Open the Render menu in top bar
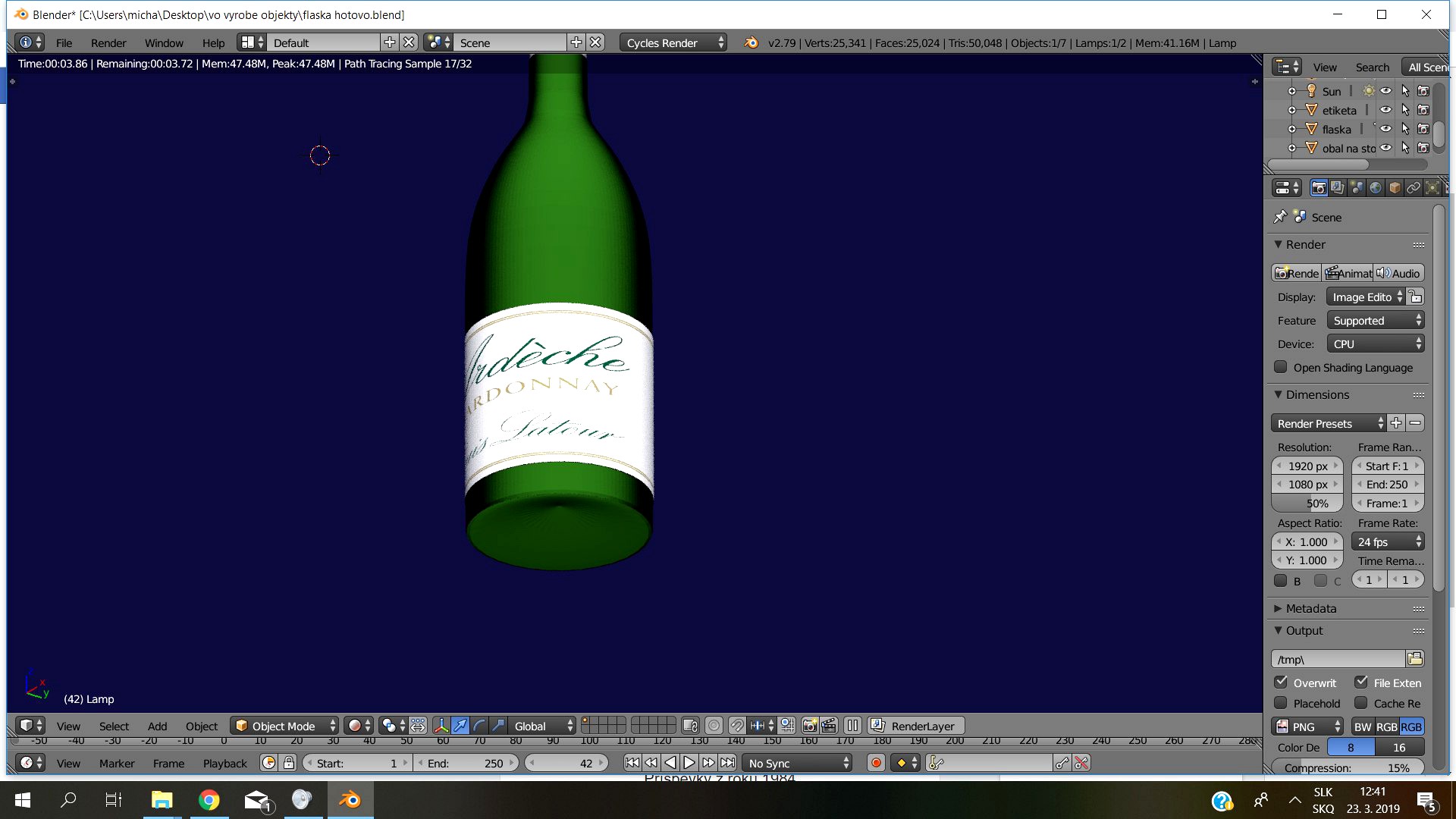The image size is (1456, 819). click(108, 43)
